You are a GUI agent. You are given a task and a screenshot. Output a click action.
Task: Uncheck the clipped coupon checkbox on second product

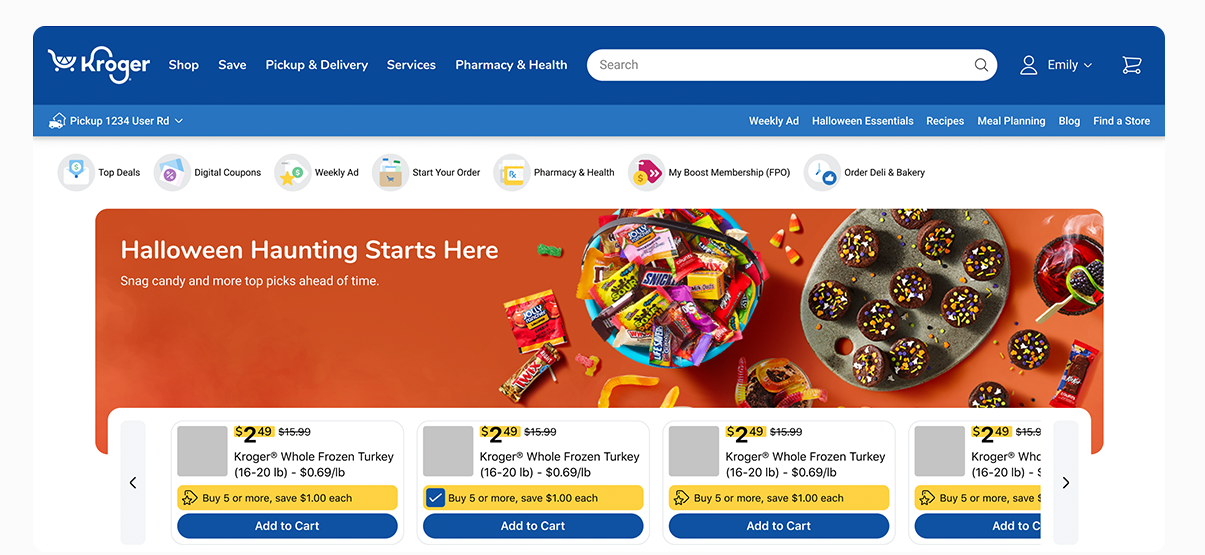[435, 498]
